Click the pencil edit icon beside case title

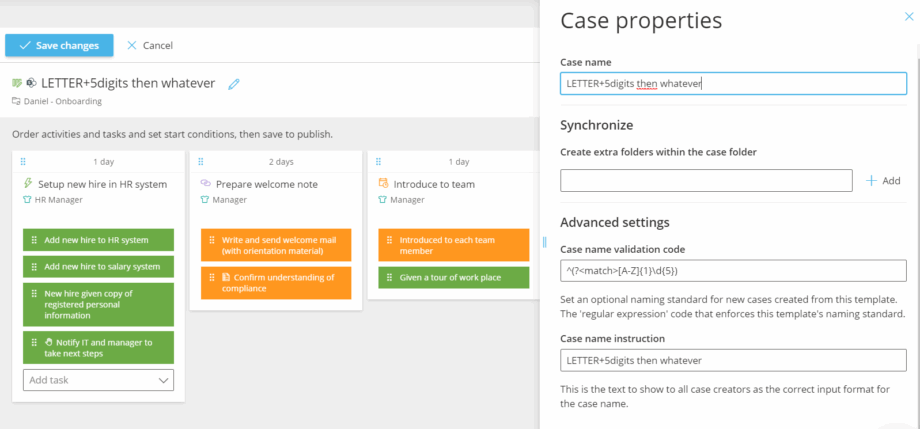pos(234,84)
